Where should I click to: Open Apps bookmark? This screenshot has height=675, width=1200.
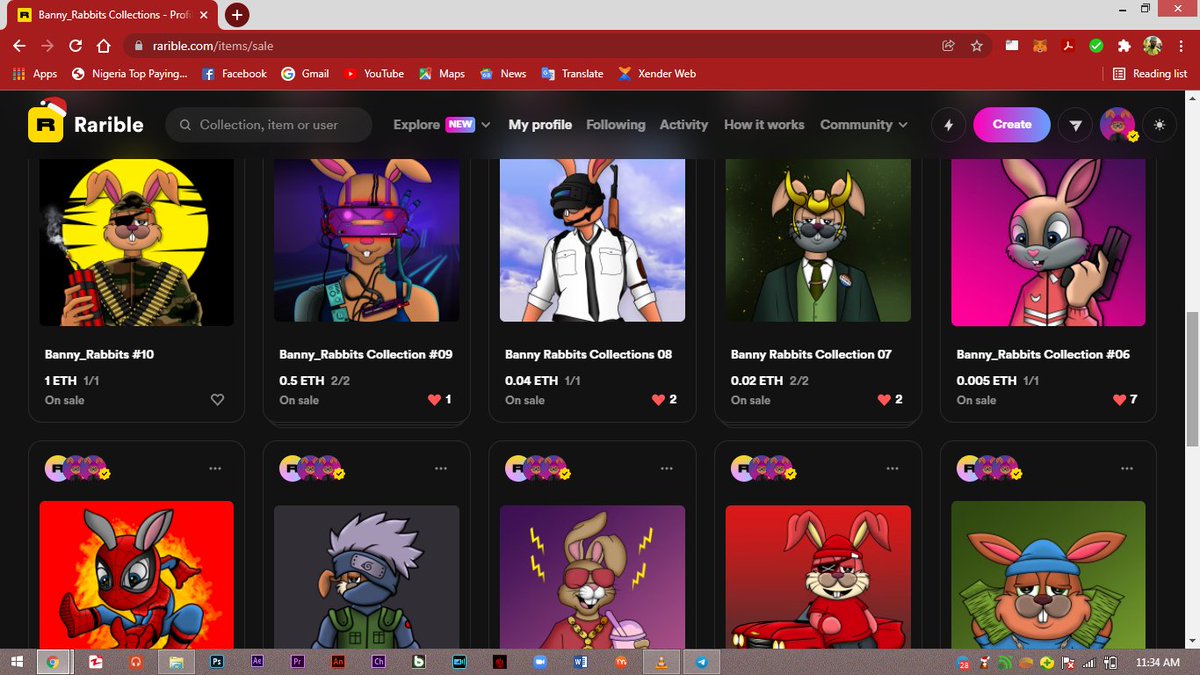[x=35, y=74]
